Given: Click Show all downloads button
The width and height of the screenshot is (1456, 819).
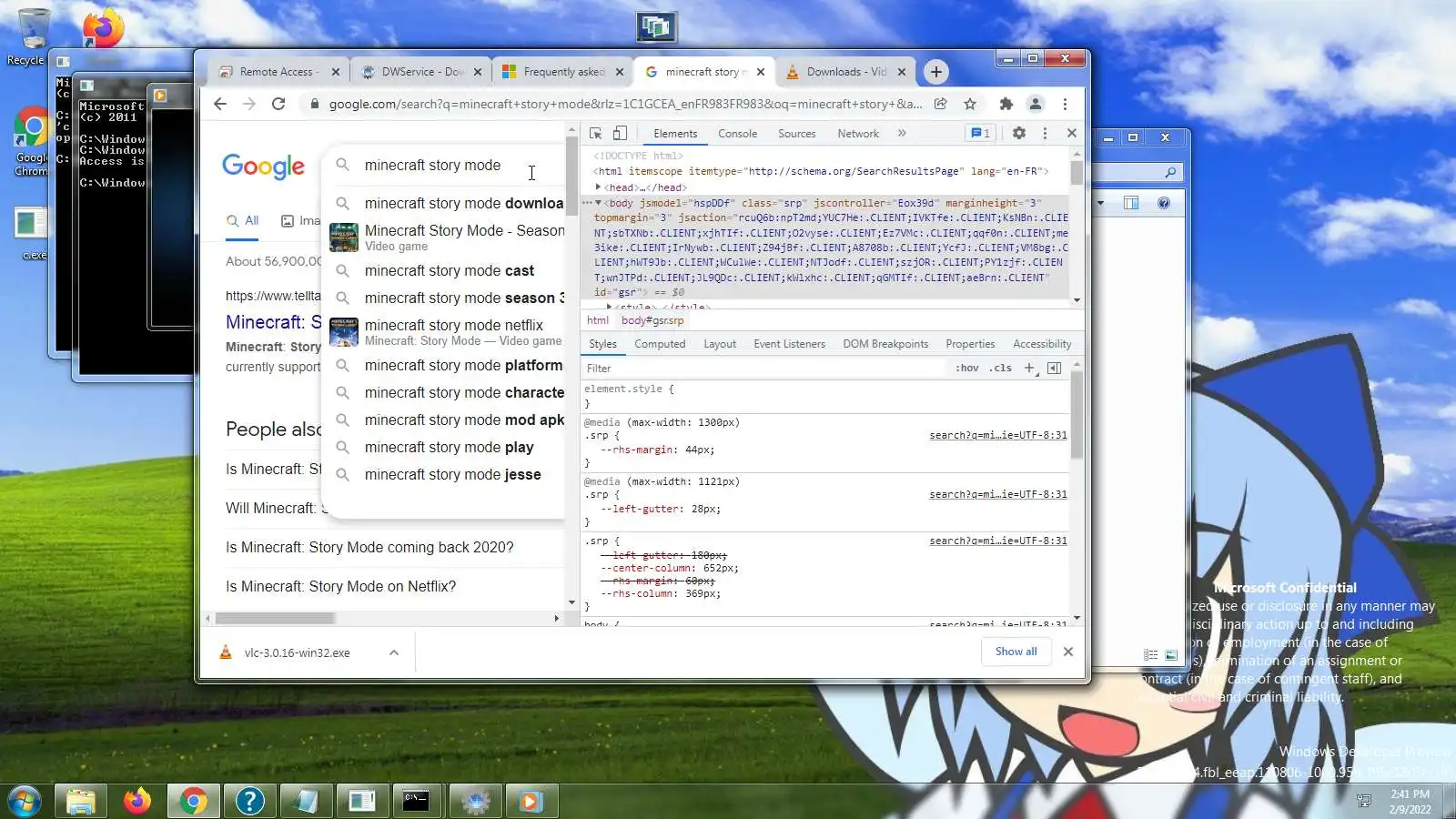Looking at the screenshot, I should (x=1016, y=652).
